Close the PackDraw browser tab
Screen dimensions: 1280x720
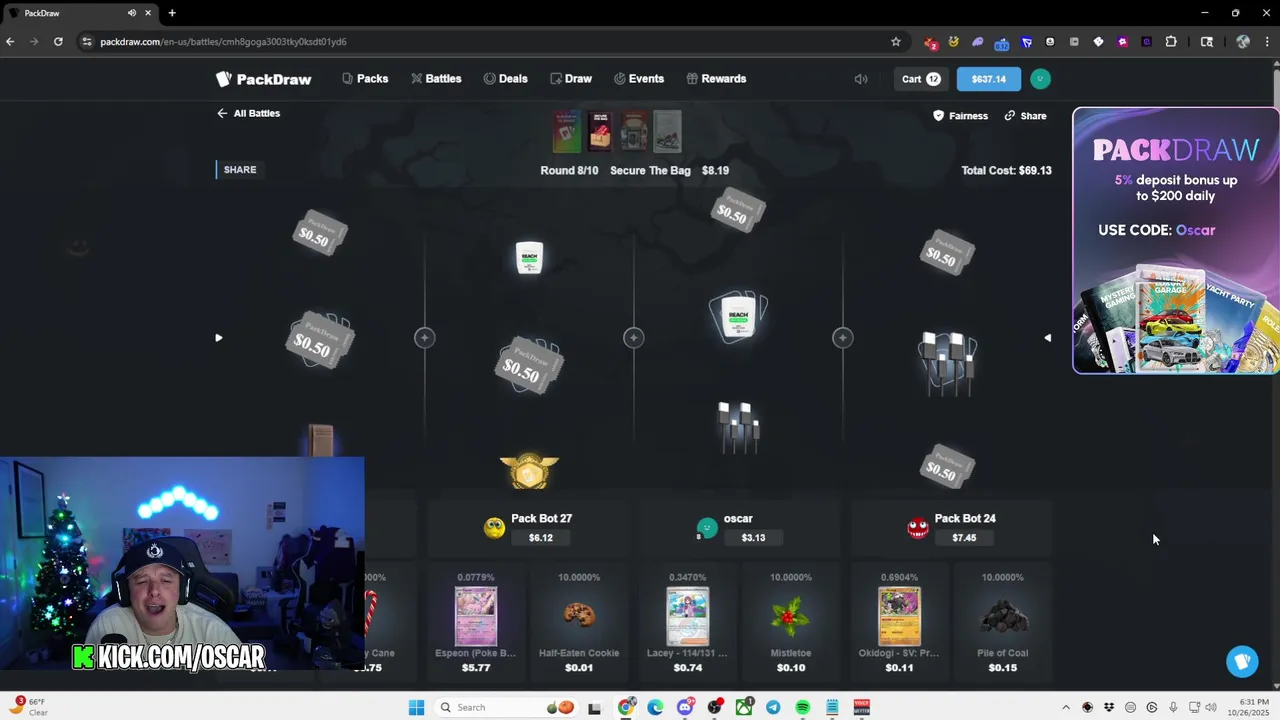click(x=148, y=13)
